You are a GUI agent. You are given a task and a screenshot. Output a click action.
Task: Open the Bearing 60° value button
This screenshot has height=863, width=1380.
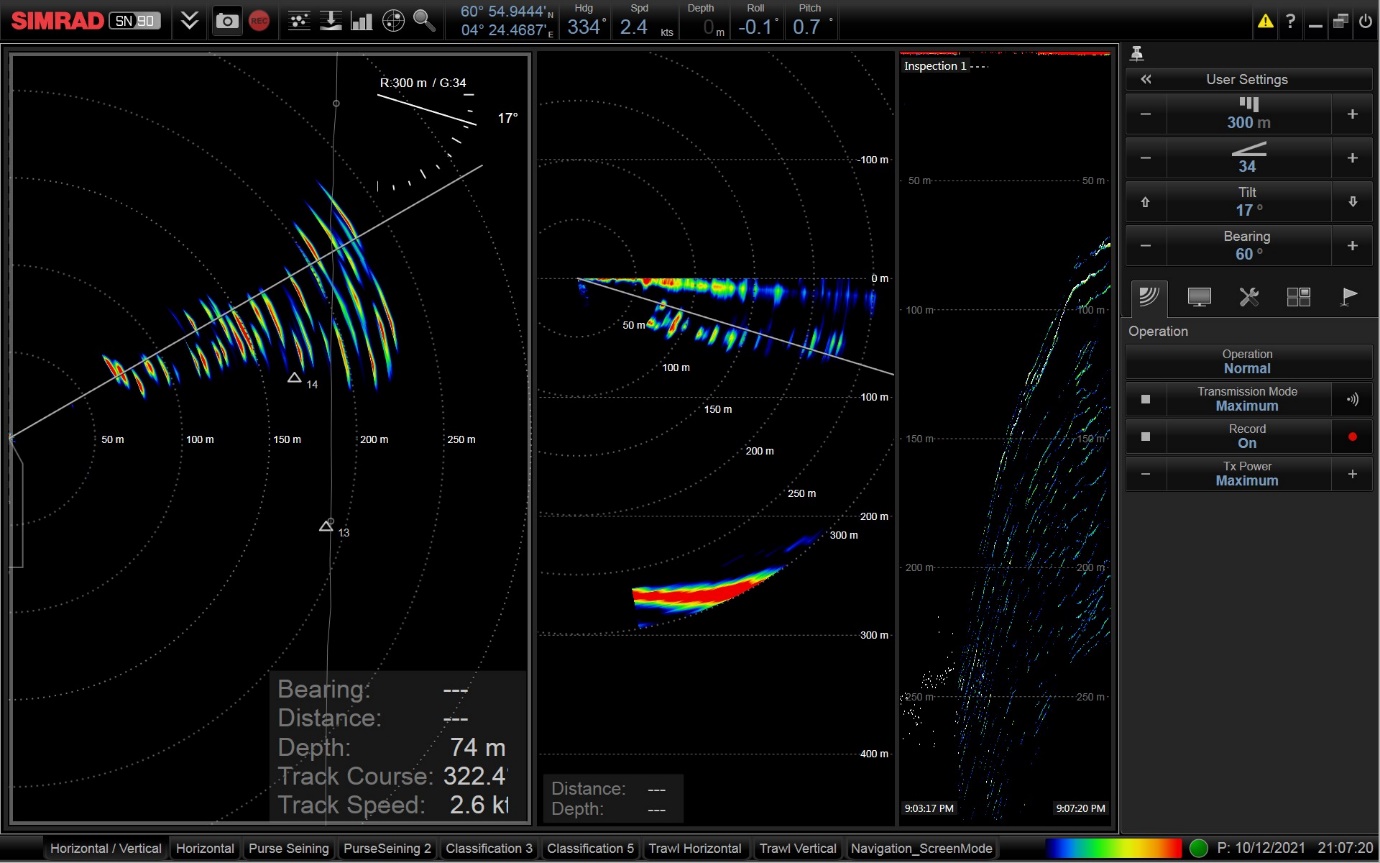tap(1248, 246)
